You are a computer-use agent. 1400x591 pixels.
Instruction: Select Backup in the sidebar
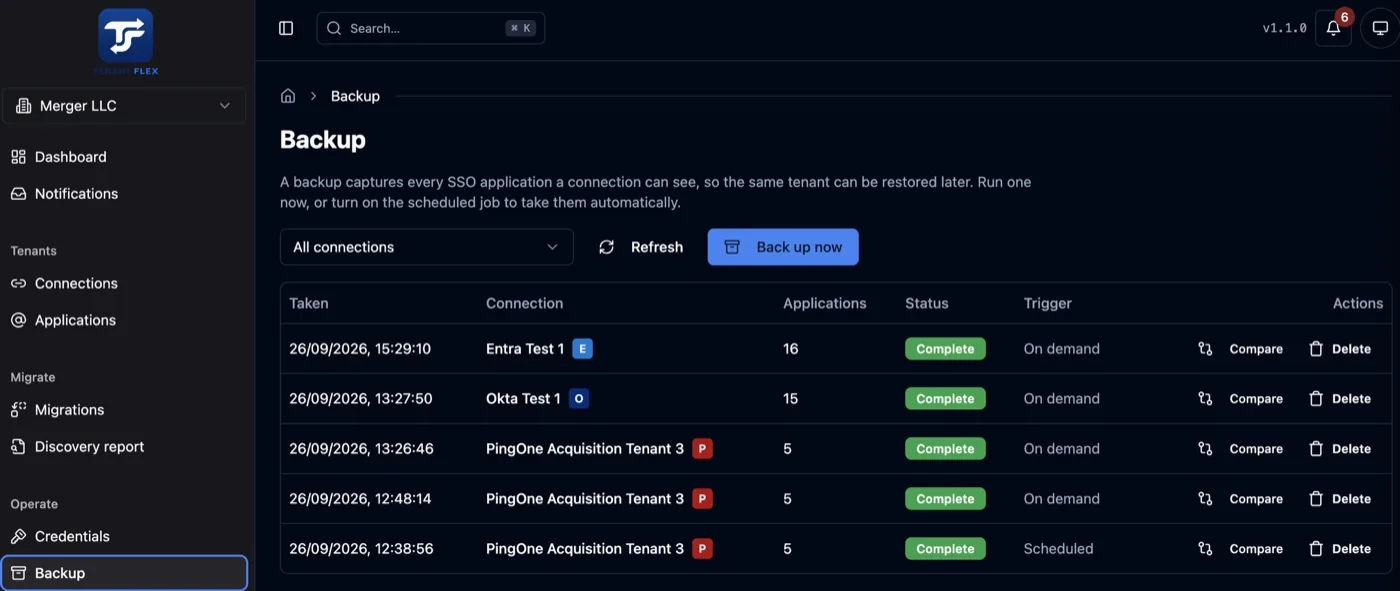click(124, 573)
